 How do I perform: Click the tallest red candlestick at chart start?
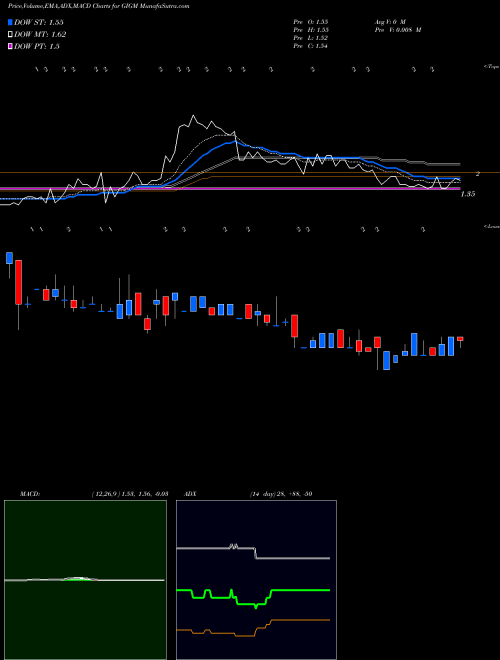point(19,282)
